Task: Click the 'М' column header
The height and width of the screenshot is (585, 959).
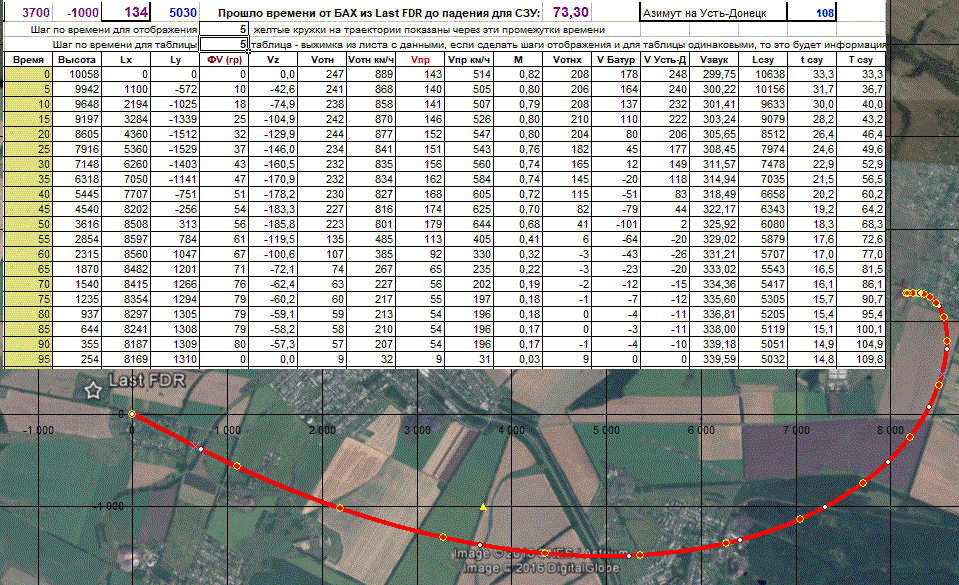Action: pyautogui.click(x=517, y=59)
